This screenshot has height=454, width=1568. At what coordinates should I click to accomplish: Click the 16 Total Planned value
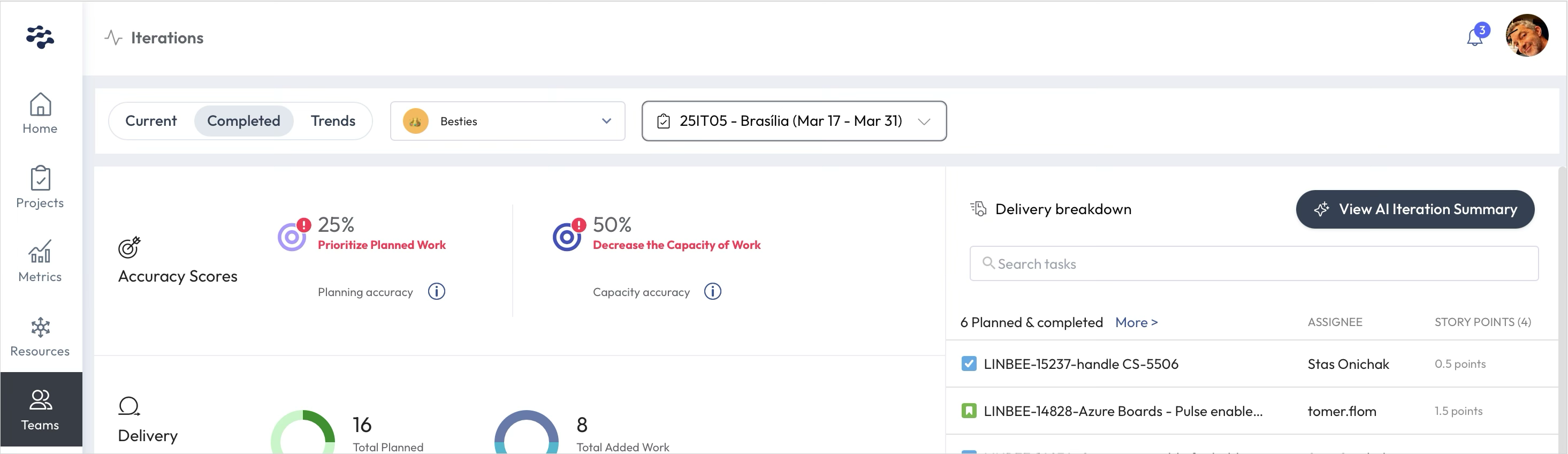(362, 424)
